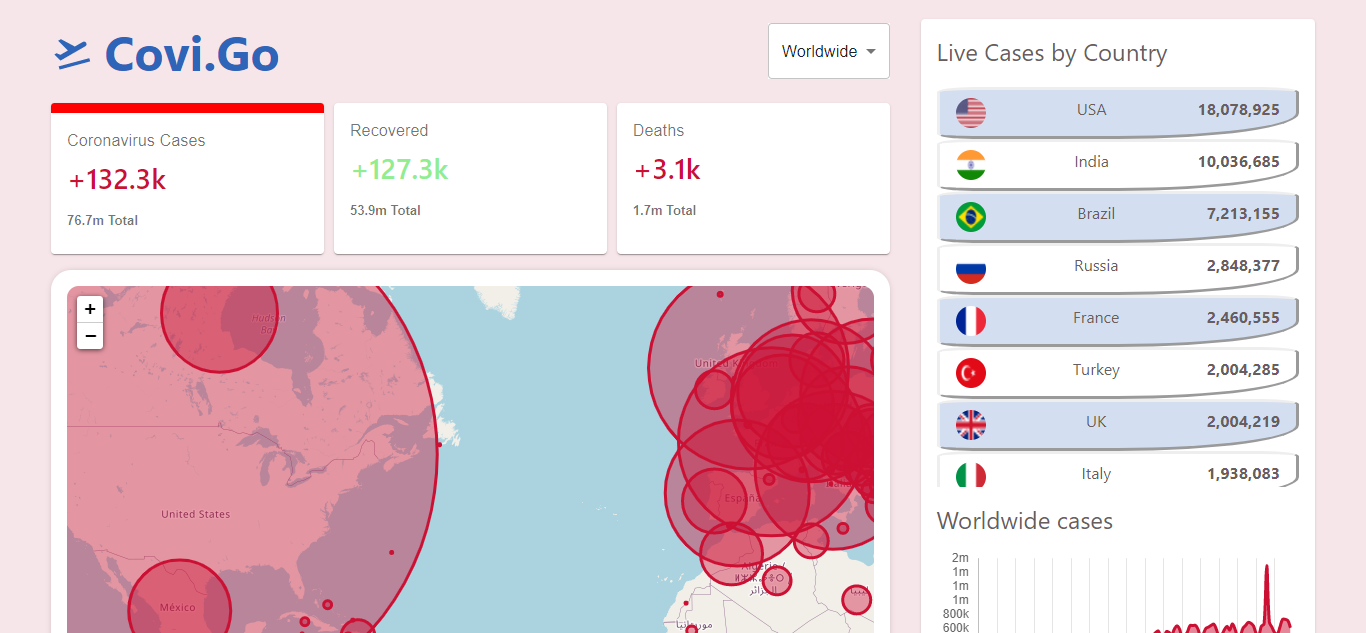
Task: Click Russia case count 2,848,377
Action: [1243, 265]
